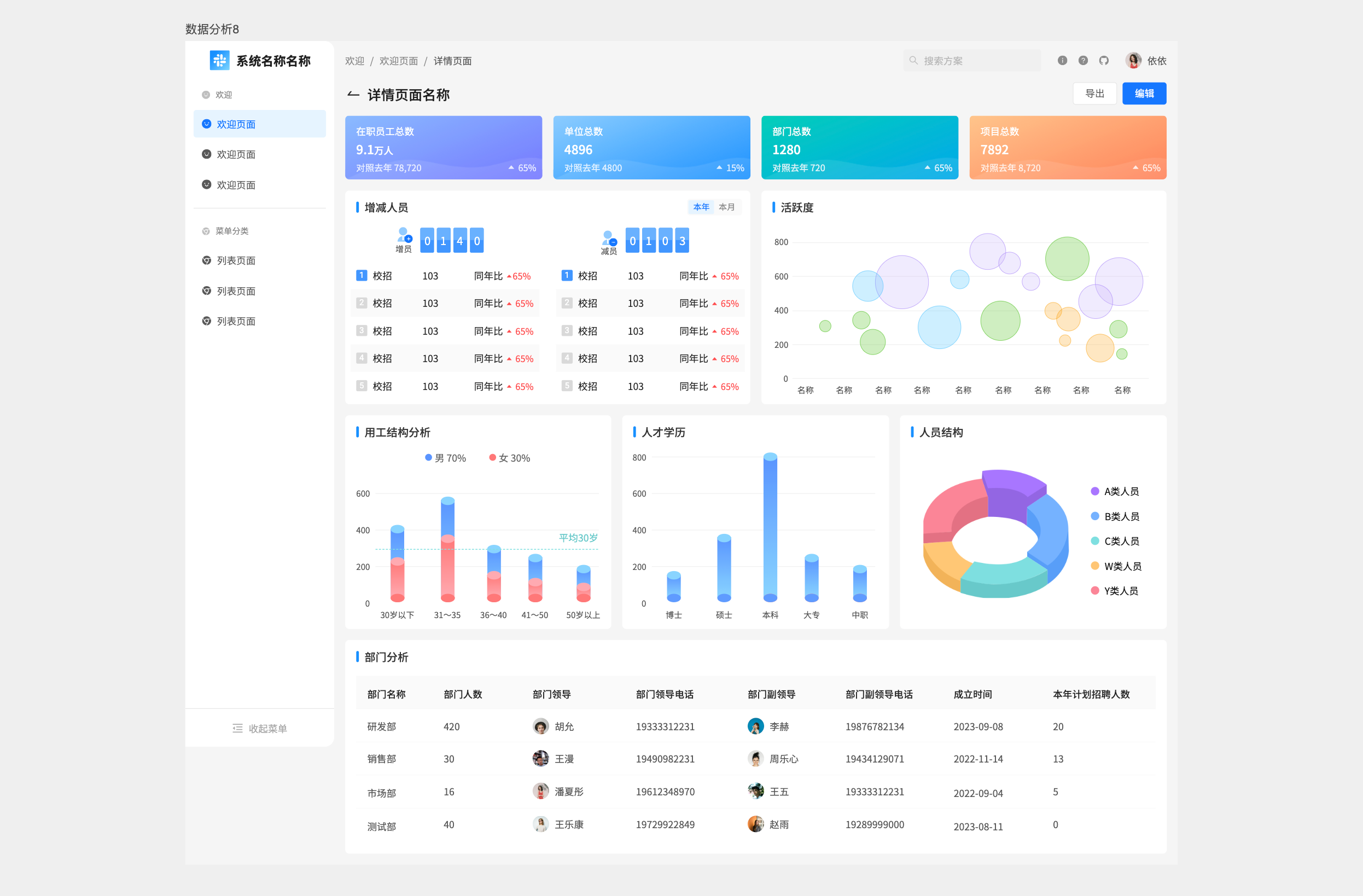Click the 减员 person icon
This screenshot has height=896, width=1363.
point(609,237)
